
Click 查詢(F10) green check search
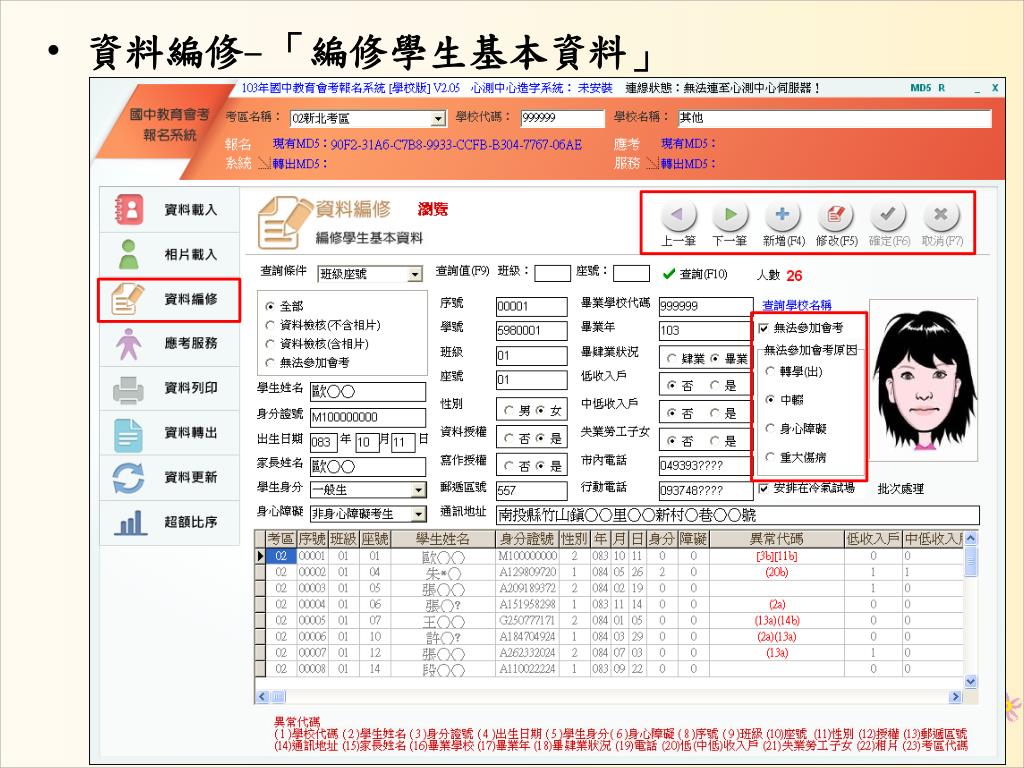(x=695, y=274)
